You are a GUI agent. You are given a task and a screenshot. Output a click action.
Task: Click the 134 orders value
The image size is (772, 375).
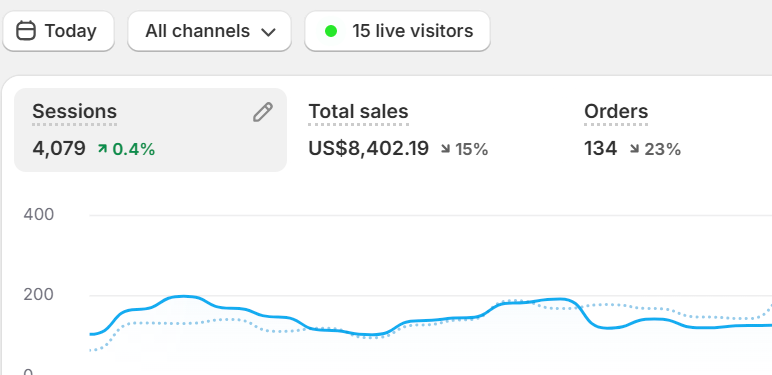[601, 148]
